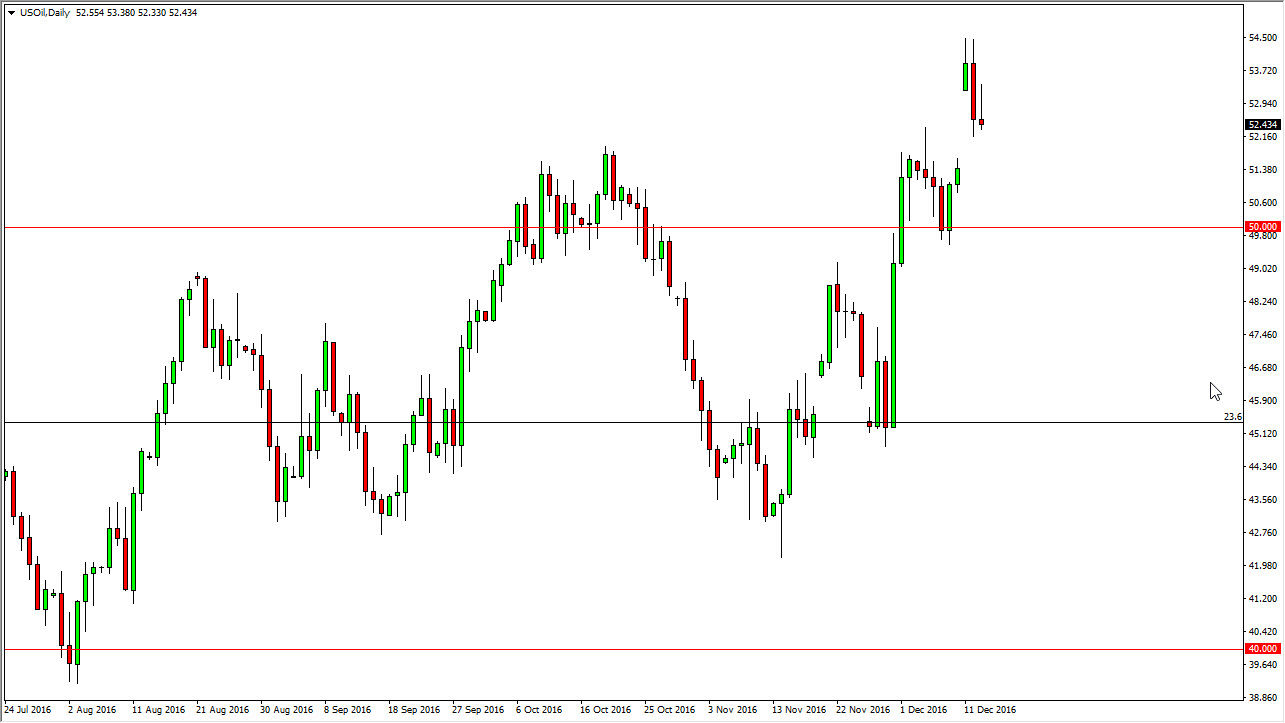Image resolution: width=1285 pixels, height=723 pixels.
Task: Expand the USOil,Daily symbol dropdown arrow
Action: 11,13
